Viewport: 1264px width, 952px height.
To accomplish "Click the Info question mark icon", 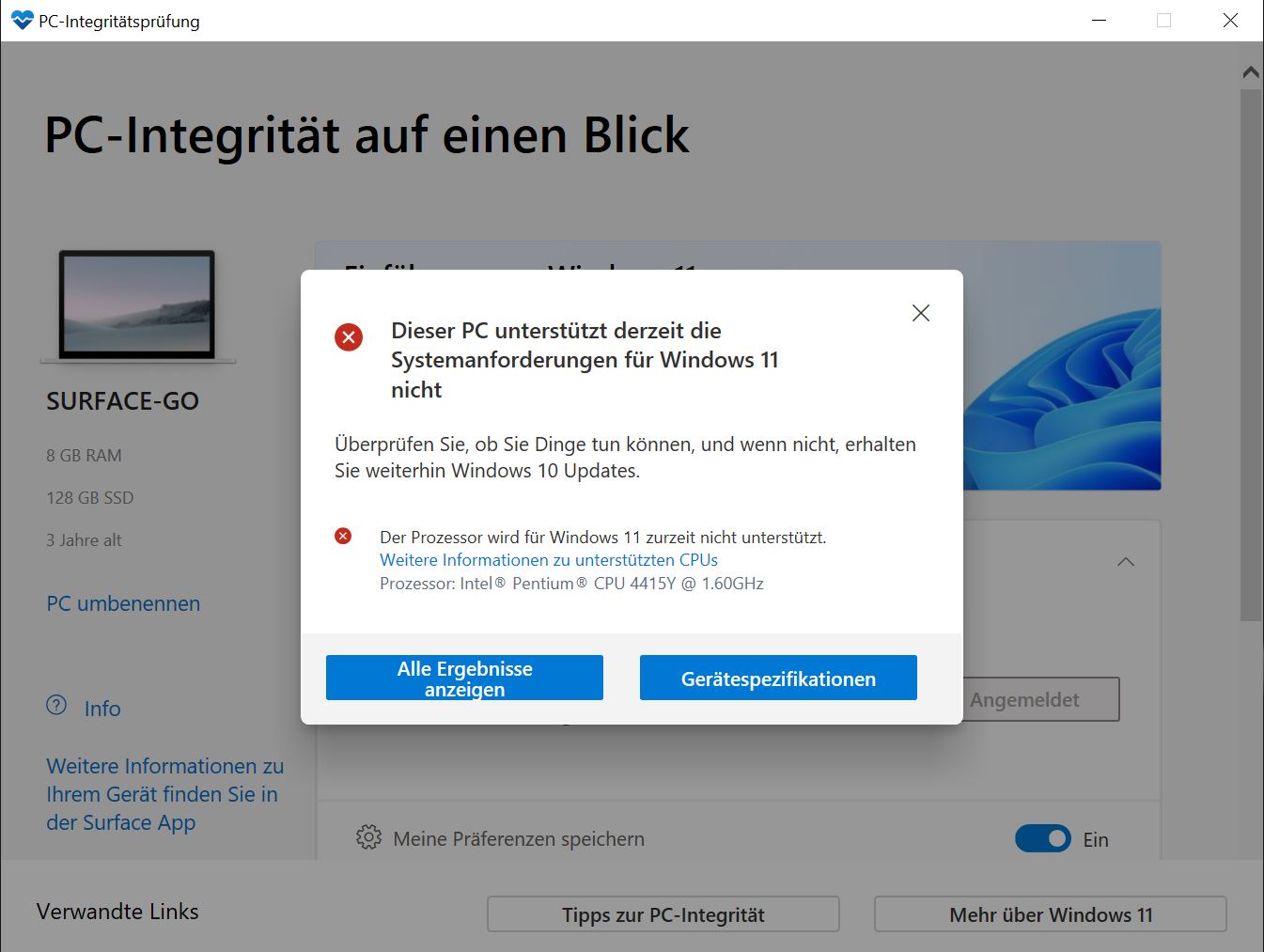I will tap(56, 705).
